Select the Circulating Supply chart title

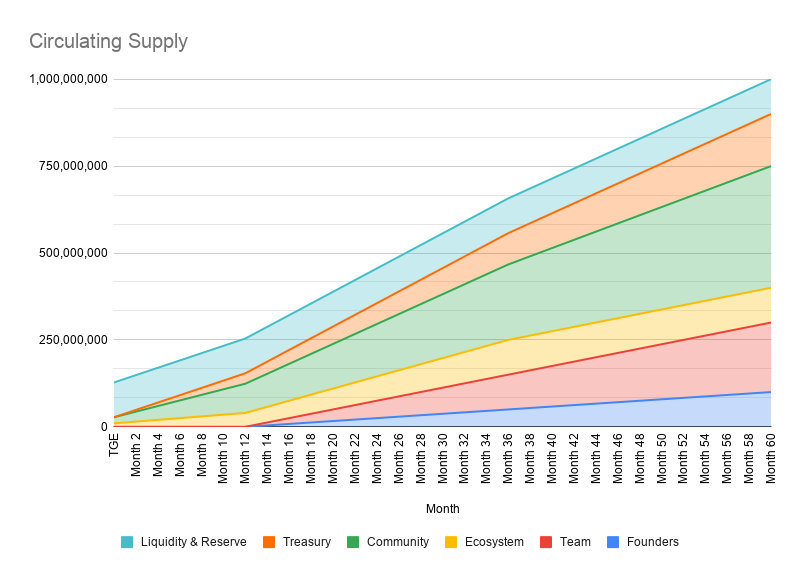click(108, 41)
